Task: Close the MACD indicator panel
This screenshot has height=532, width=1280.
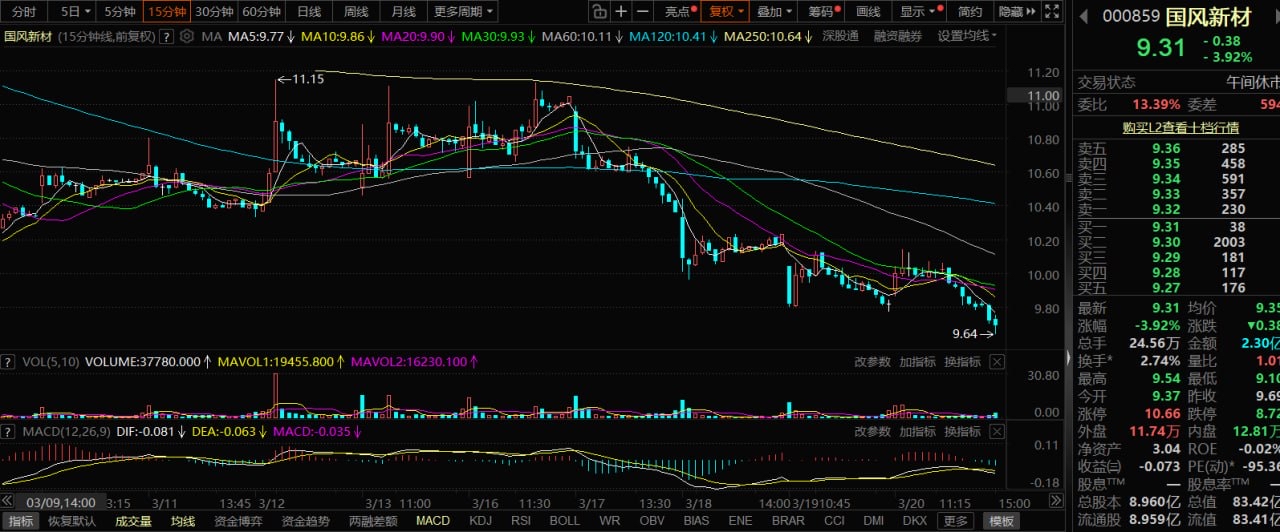Action: click(997, 431)
